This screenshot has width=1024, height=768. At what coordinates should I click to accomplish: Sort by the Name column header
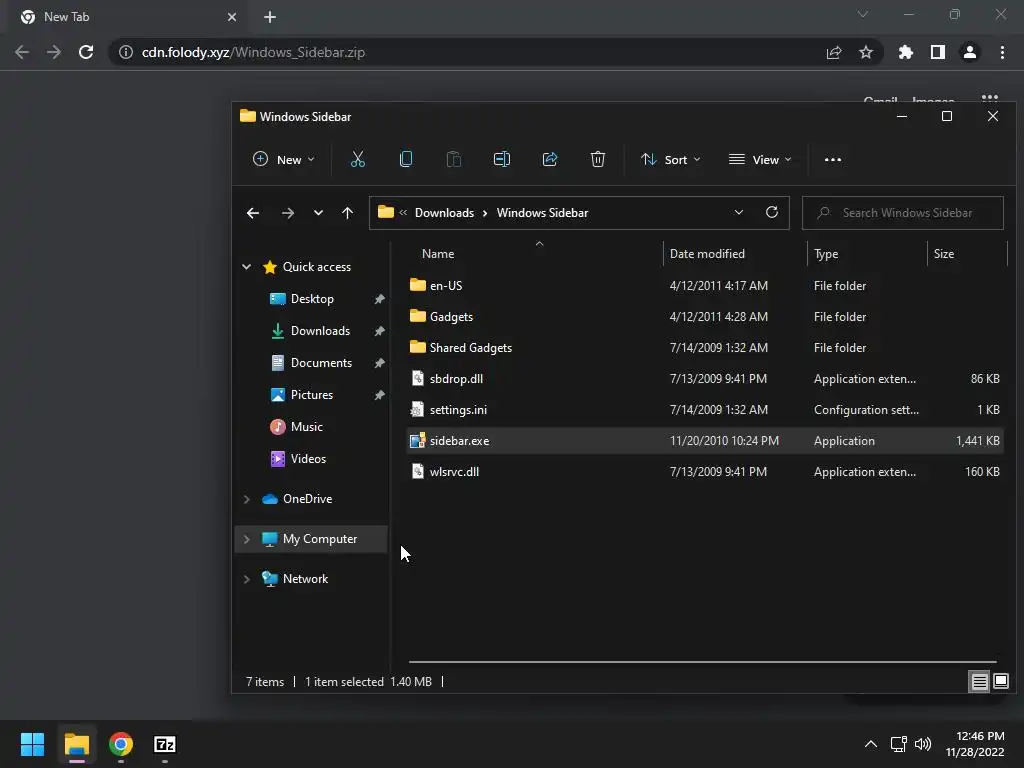pos(438,254)
